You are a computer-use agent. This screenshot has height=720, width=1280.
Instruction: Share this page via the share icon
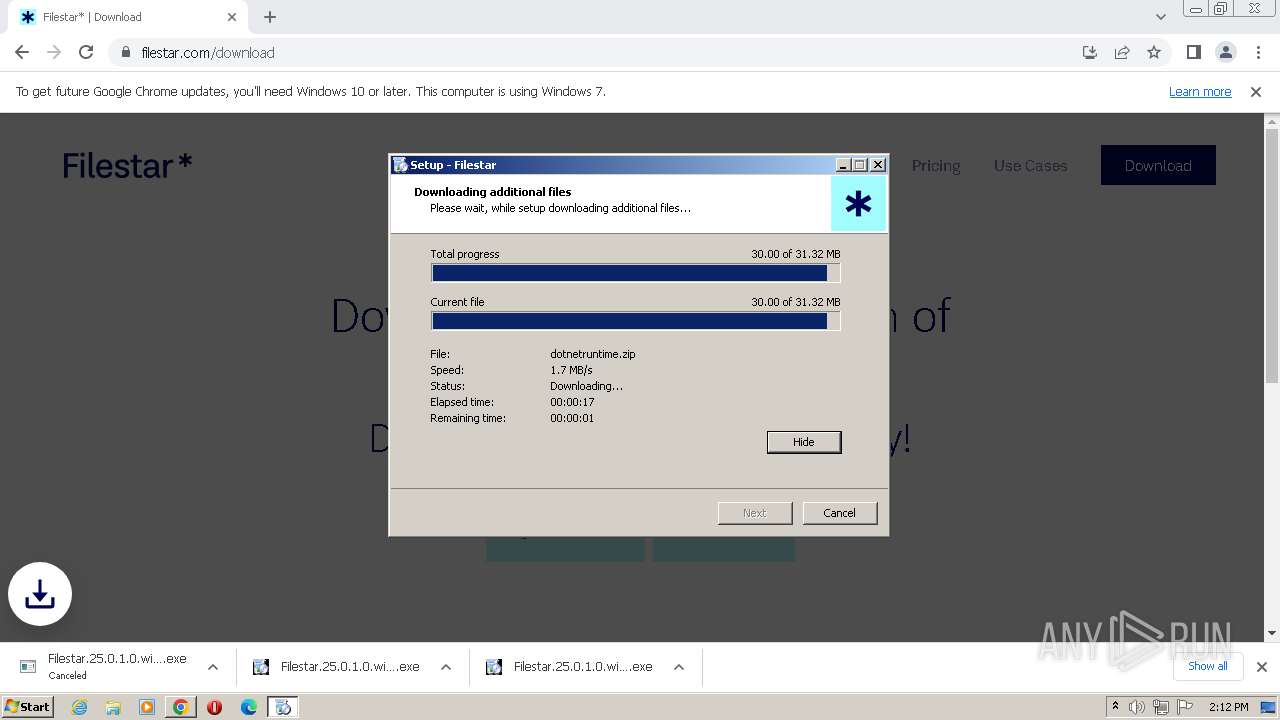[1122, 52]
